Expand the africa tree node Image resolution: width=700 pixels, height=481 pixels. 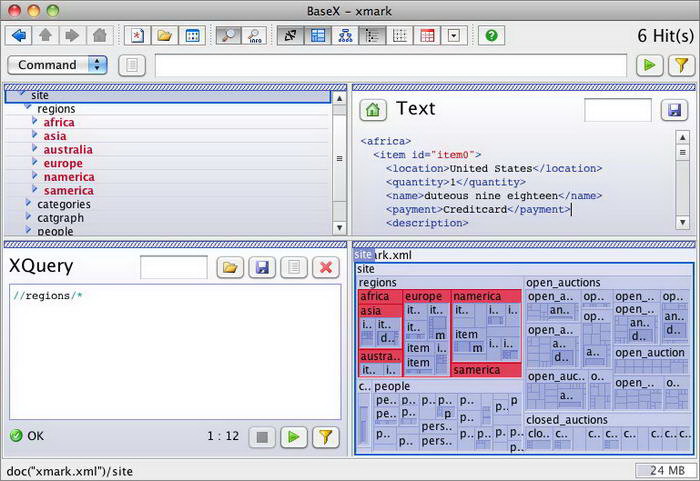coord(35,122)
